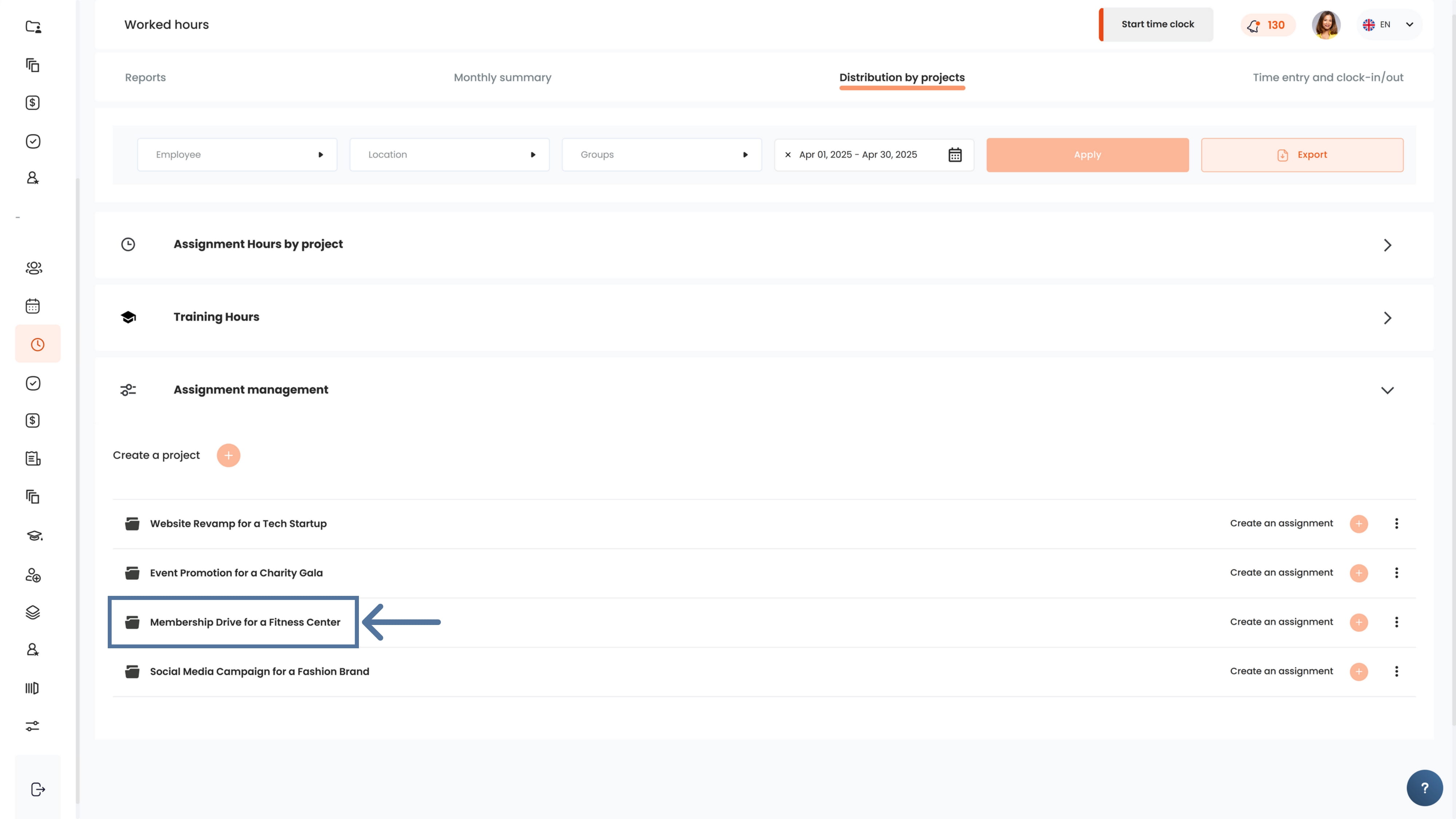
Task: Open the upper checkmark circle sidebar icon
Action: click(33, 141)
